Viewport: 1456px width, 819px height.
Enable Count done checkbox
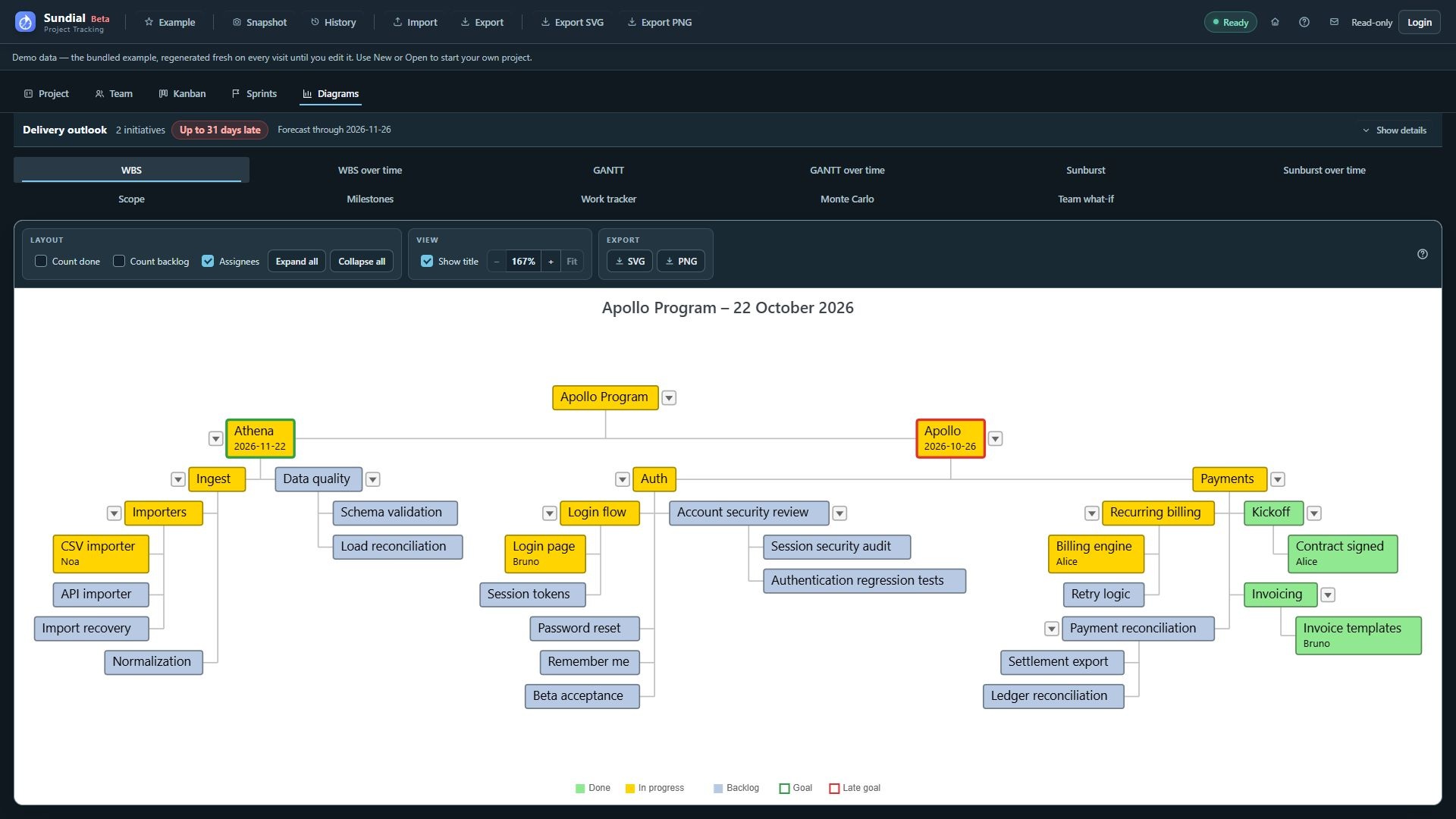coord(41,261)
